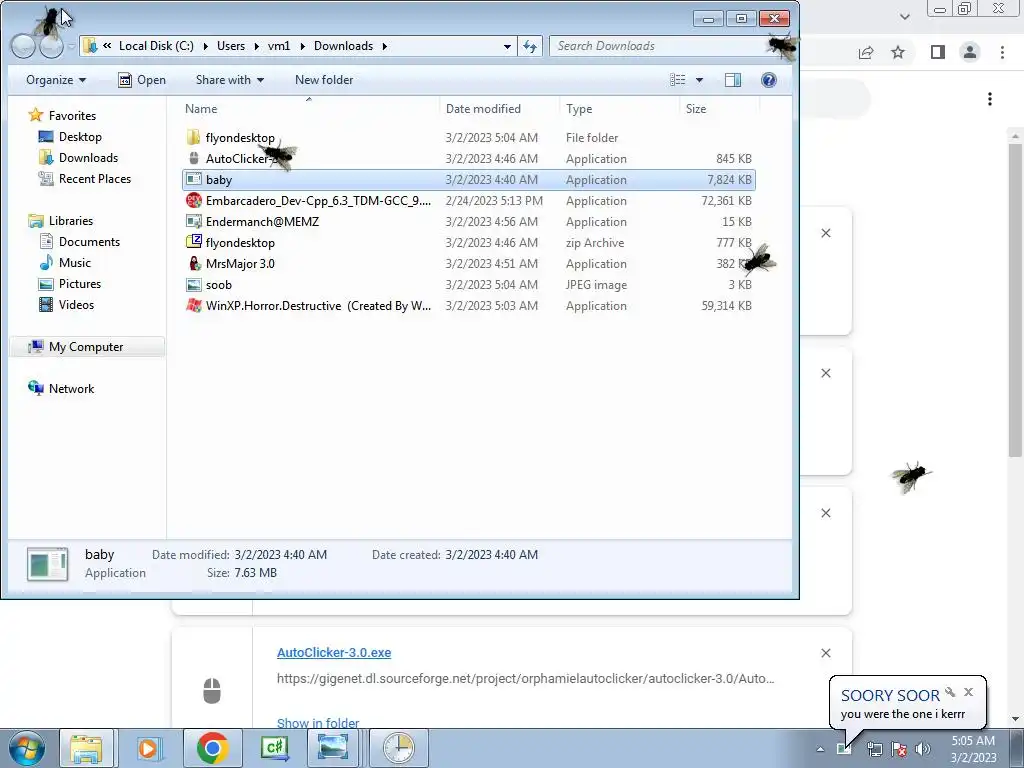
Task: Open AutoClicker-3.0.exe link in Chrome
Action: 334,652
